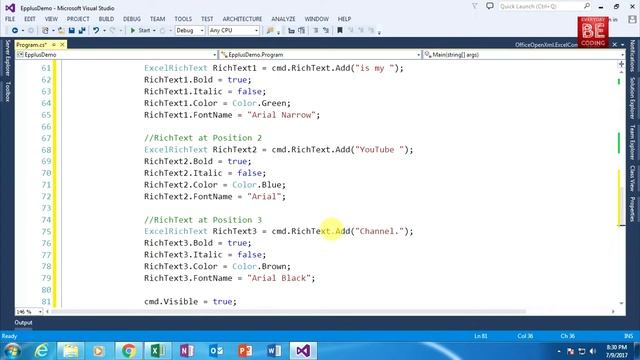Pin the Program.cs tab
The width and height of the screenshot is (640, 360).
coord(54,44)
